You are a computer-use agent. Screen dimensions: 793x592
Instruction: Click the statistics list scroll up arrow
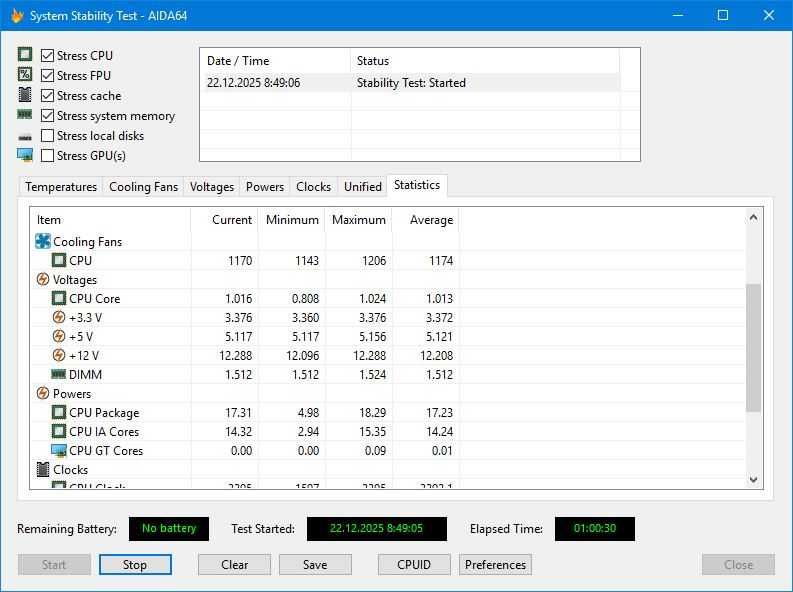[x=753, y=217]
